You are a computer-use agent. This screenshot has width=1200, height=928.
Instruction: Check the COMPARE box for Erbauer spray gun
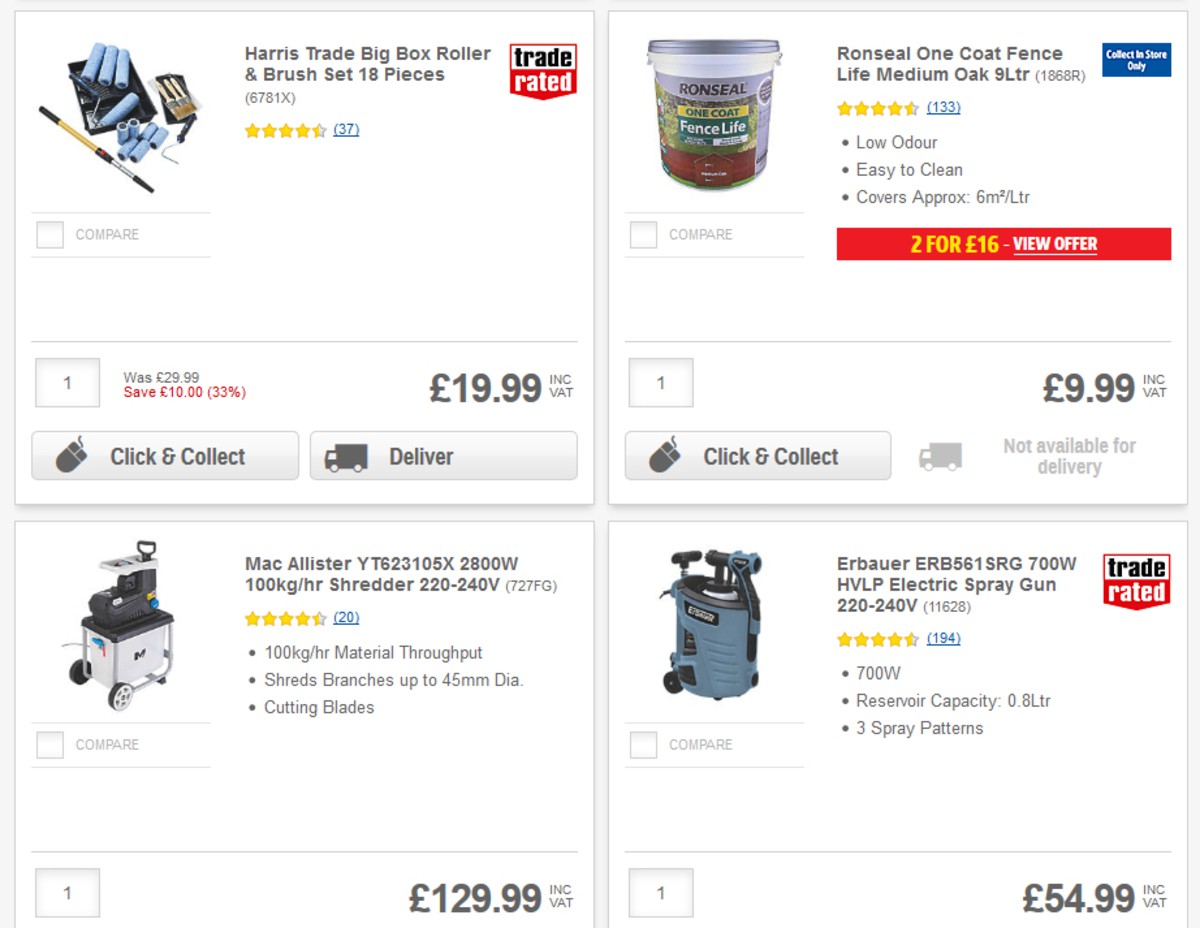point(642,744)
